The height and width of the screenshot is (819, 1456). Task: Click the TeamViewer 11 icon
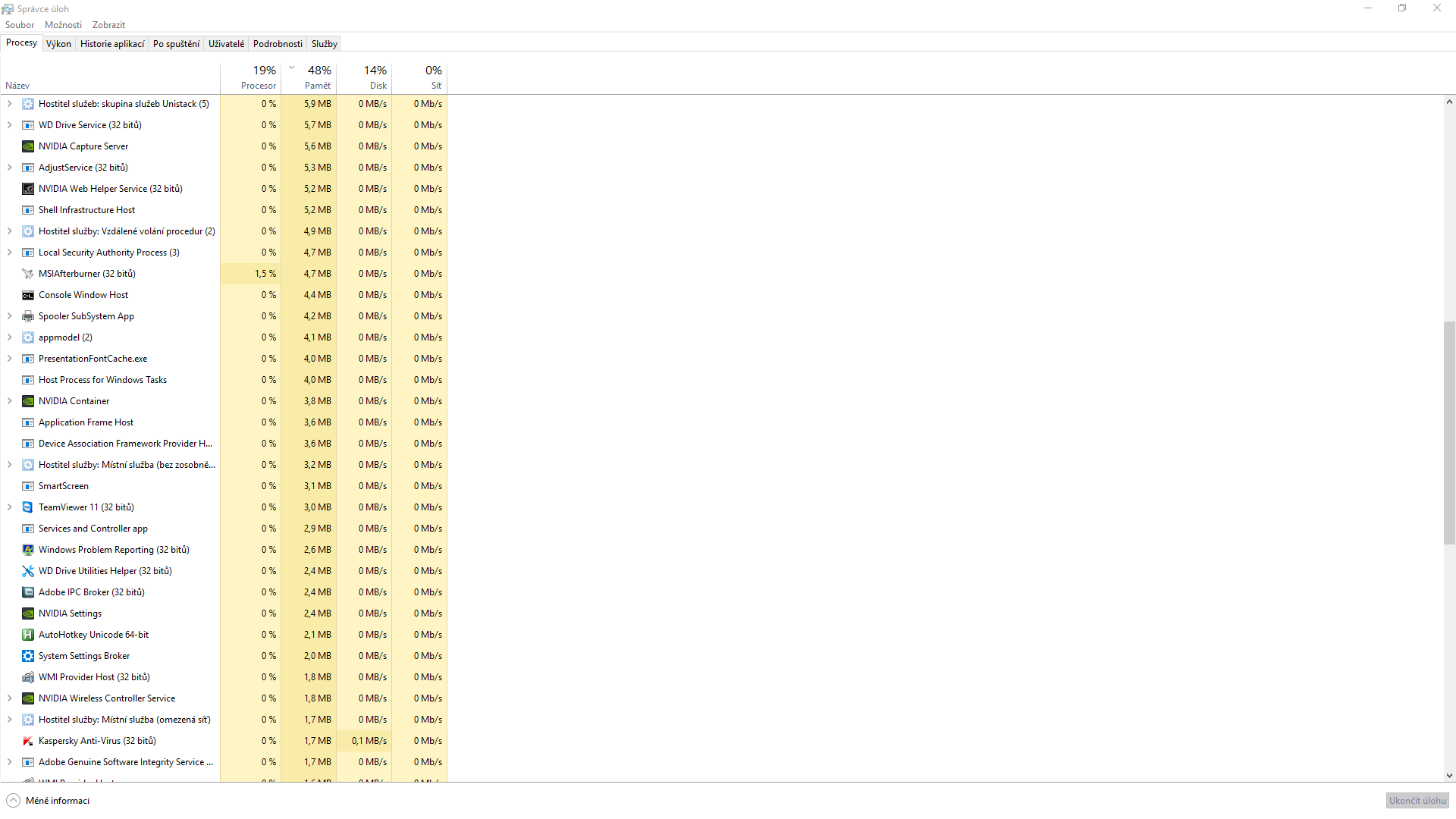[28, 507]
